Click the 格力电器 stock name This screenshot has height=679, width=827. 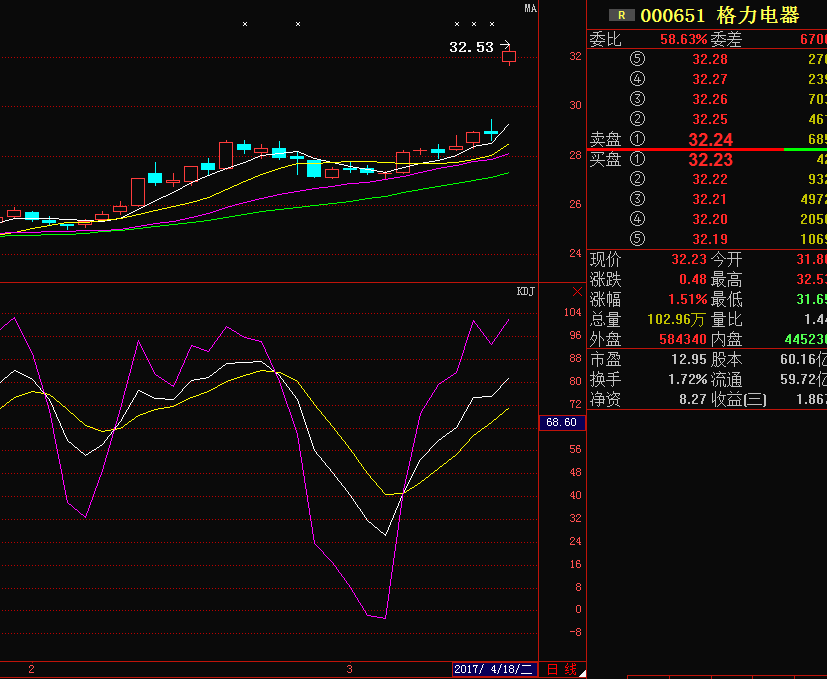pyautogui.click(x=758, y=15)
